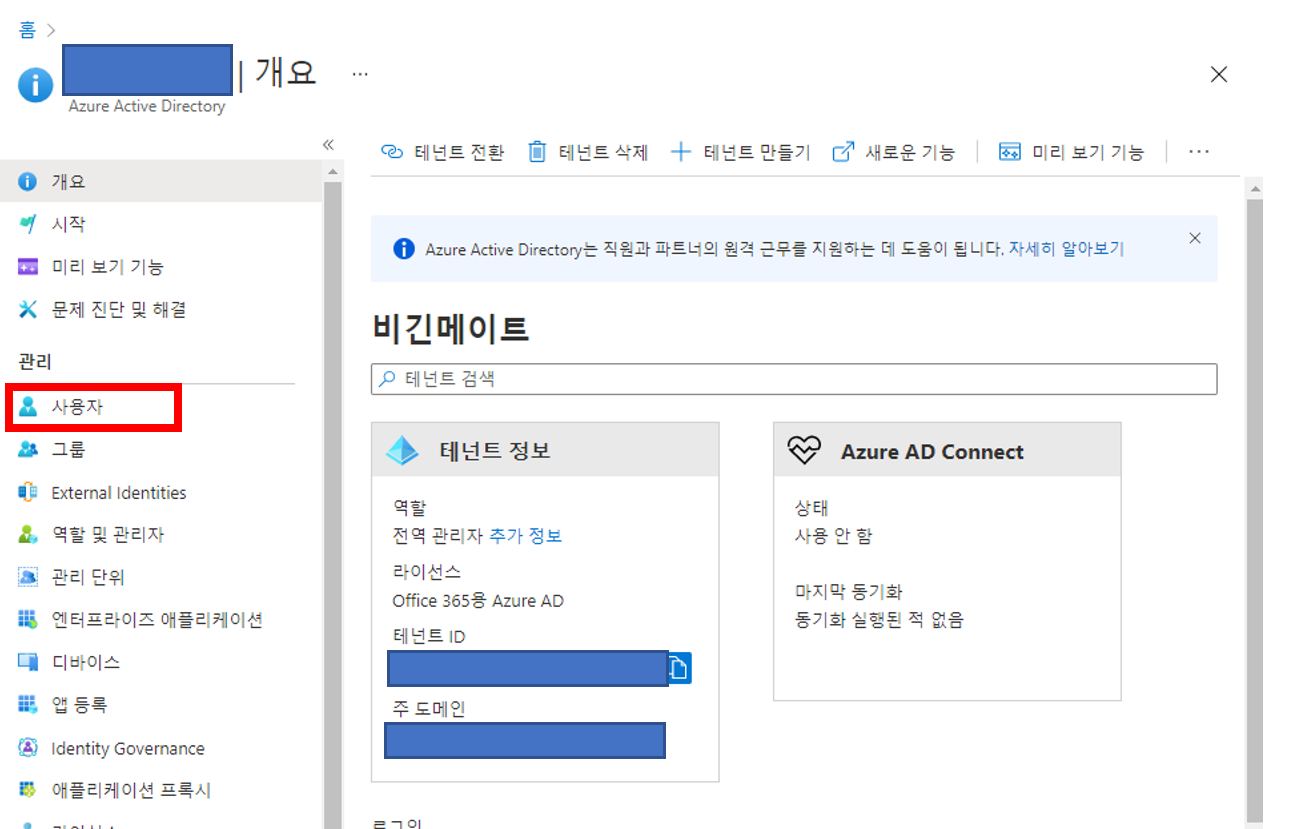The width and height of the screenshot is (1297, 829).
Task: Select the 전역 관리자 role text
Action: (x=438, y=536)
